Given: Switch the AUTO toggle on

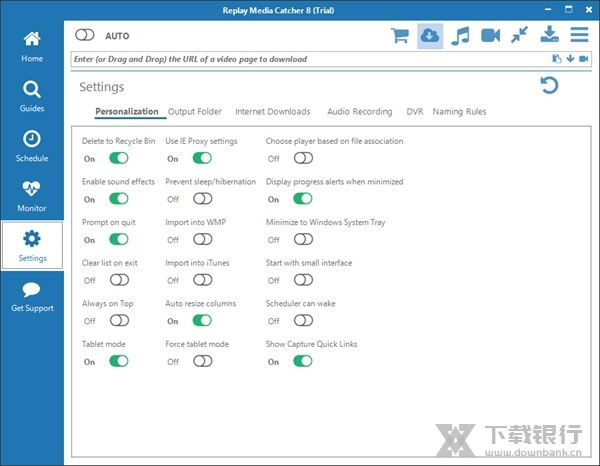Looking at the screenshot, I should [x=85, y=36].
